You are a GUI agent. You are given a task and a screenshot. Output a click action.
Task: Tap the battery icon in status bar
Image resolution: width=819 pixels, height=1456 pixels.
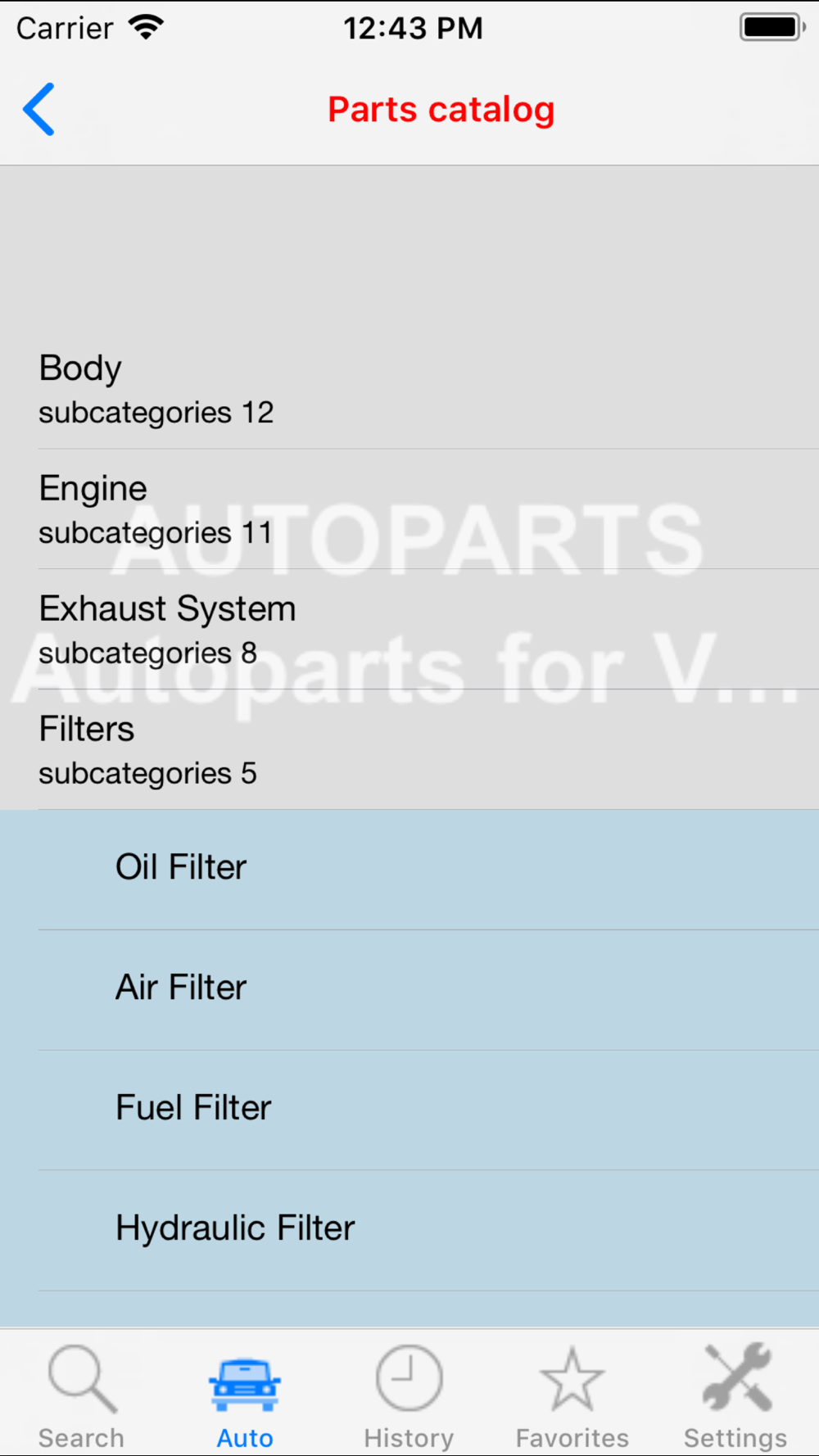pos(772,27)
